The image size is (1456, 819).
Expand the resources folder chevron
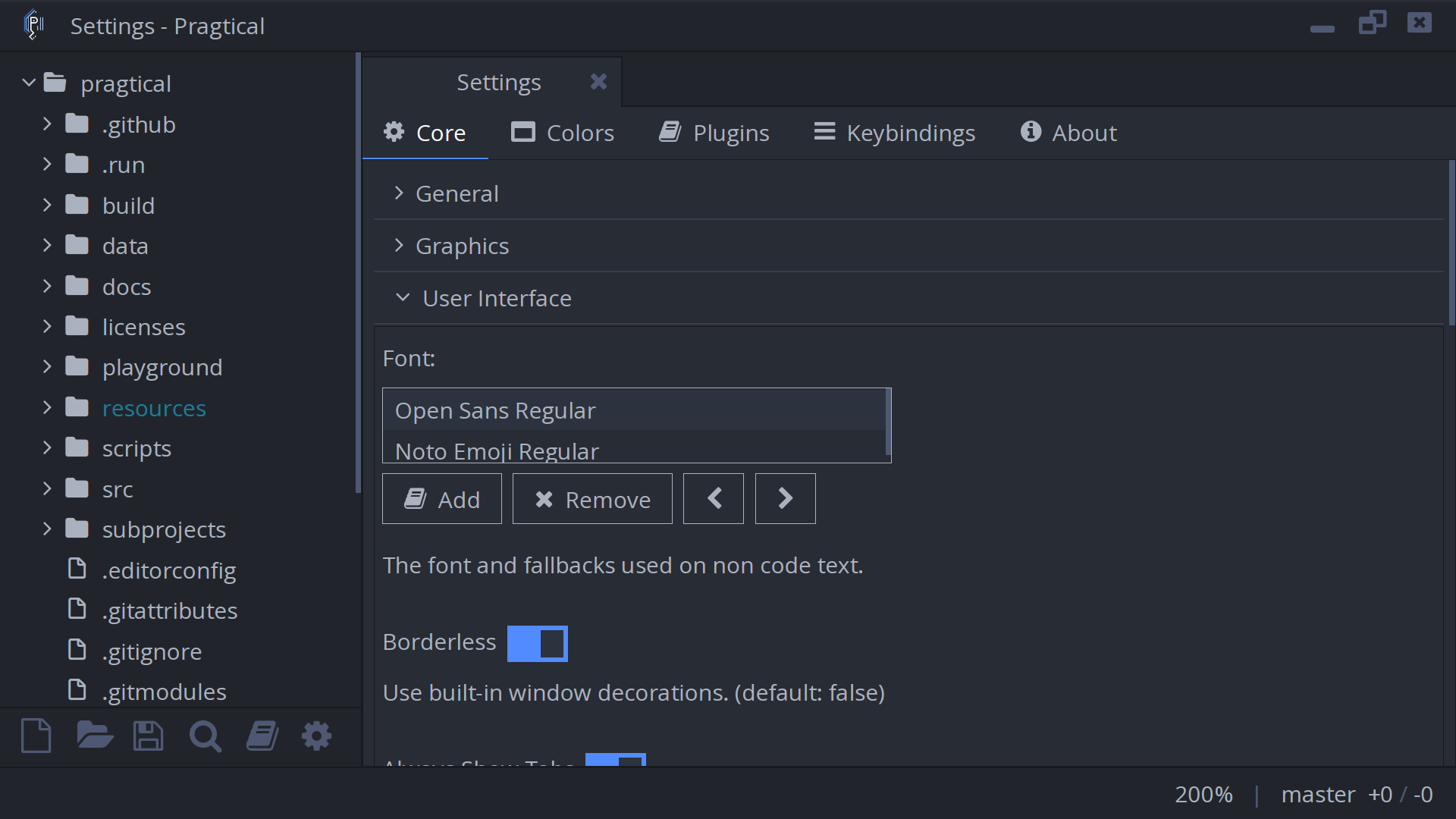(x=47, y=407)
